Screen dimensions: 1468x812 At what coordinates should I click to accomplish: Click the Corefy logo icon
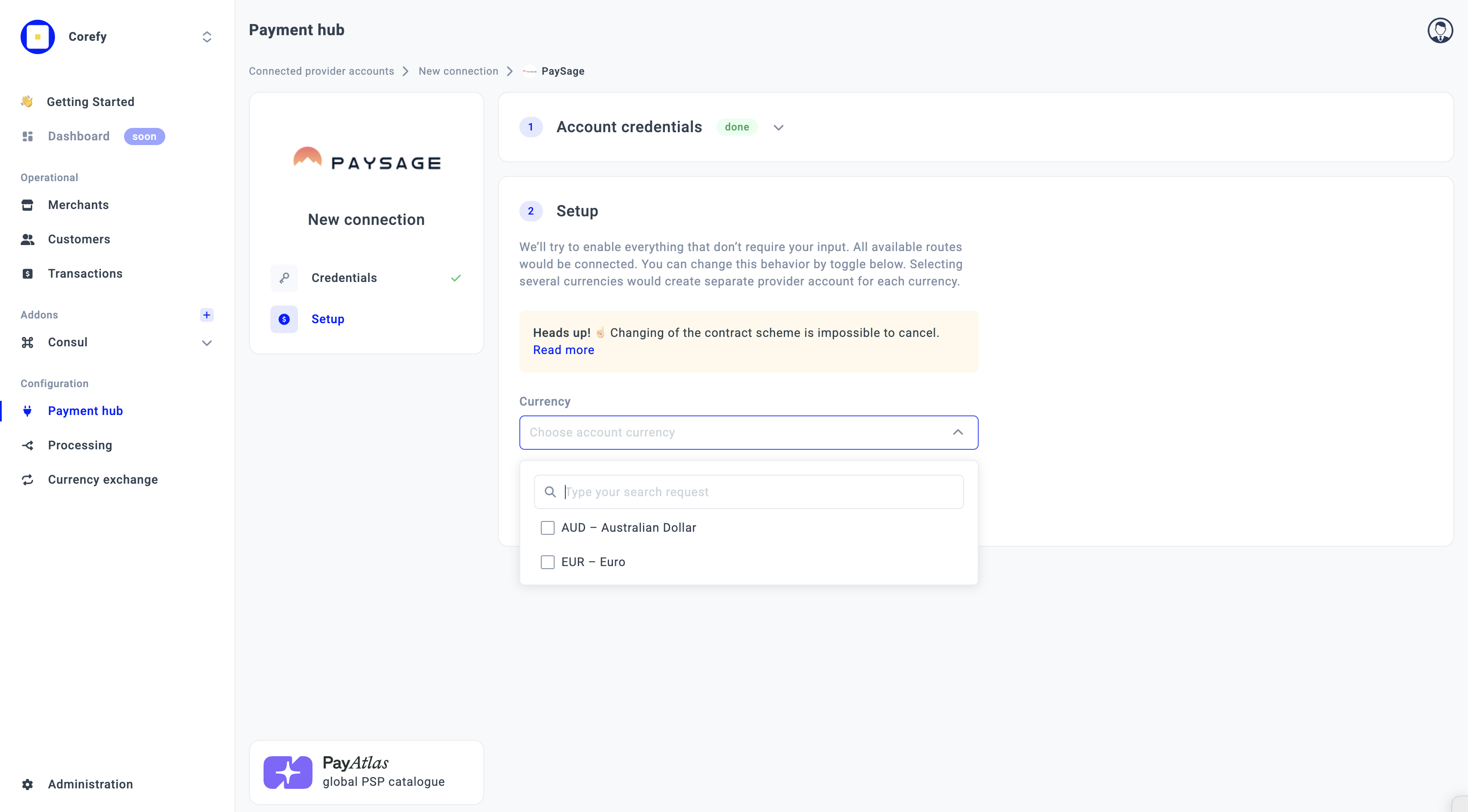pos(38,37)
